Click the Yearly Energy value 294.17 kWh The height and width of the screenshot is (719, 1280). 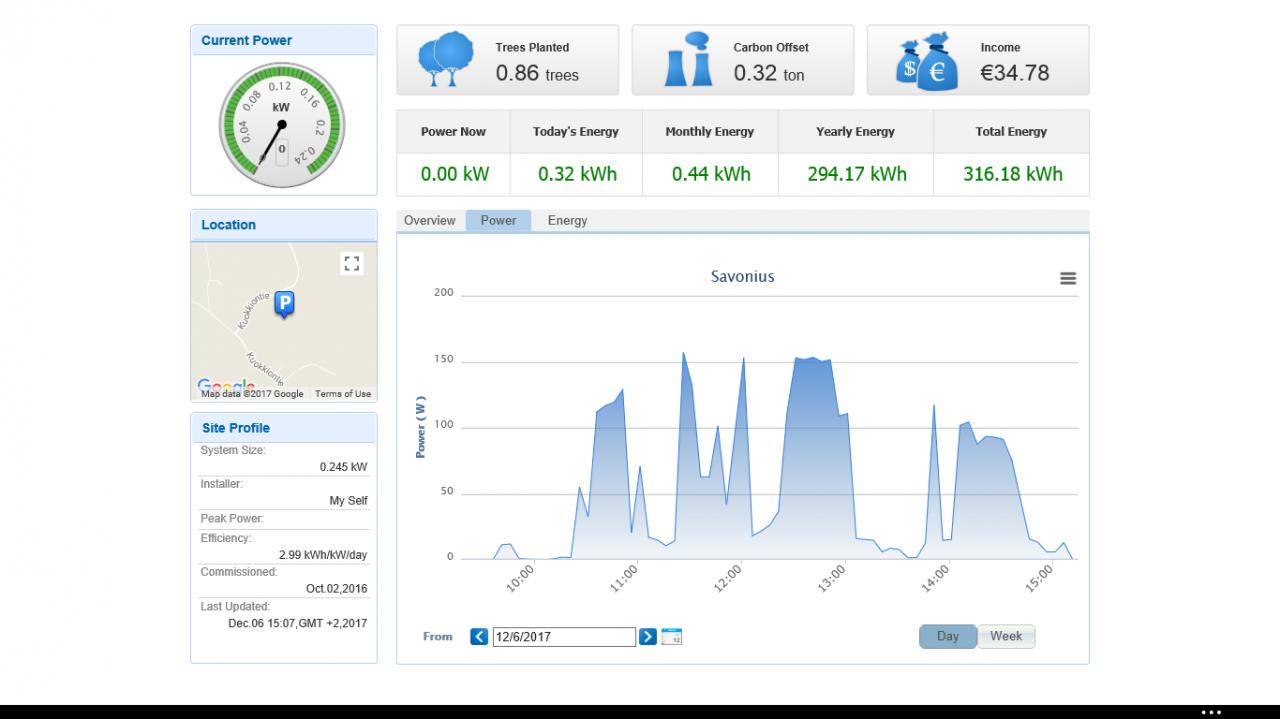pyautogui.click(x=857, y=174)
